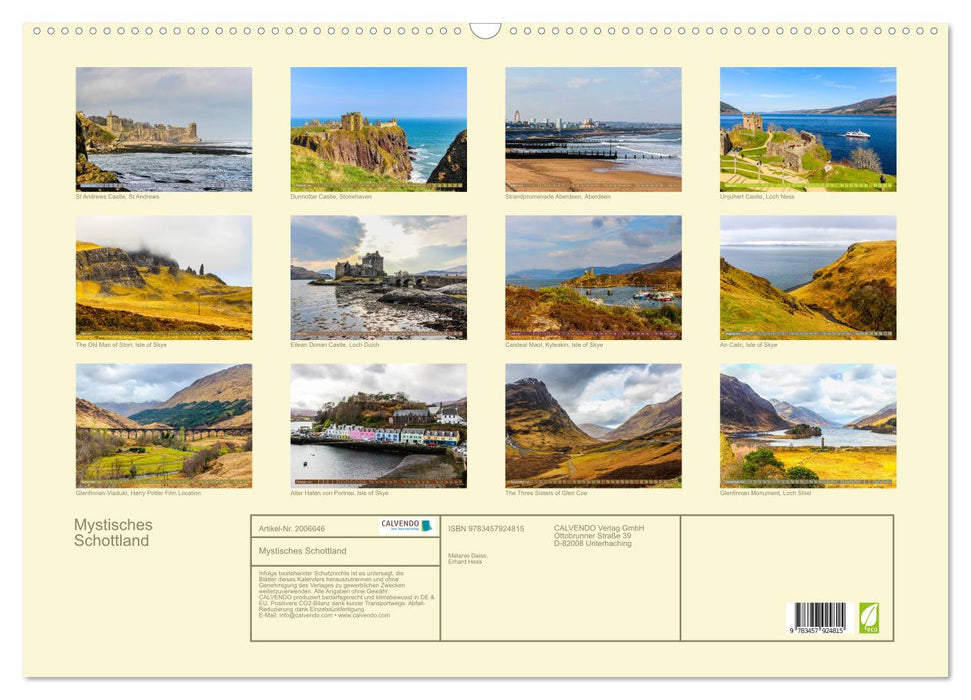Select the St Andrews Castle photo
Image resolution: width=971 pixels, height=700 pixels.
(162, 130)
